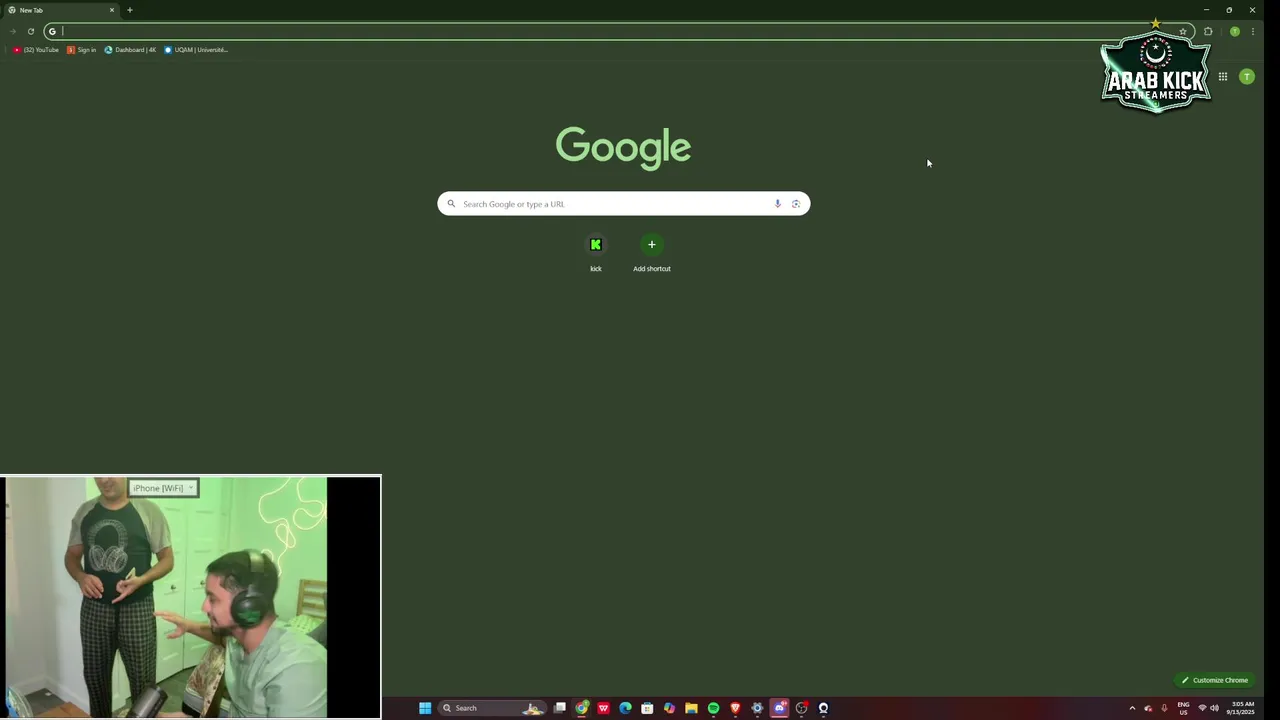Open the Wi-Fi network tray icon
This screenshot has height=720, width=1280.
[x=1202, y=708]
